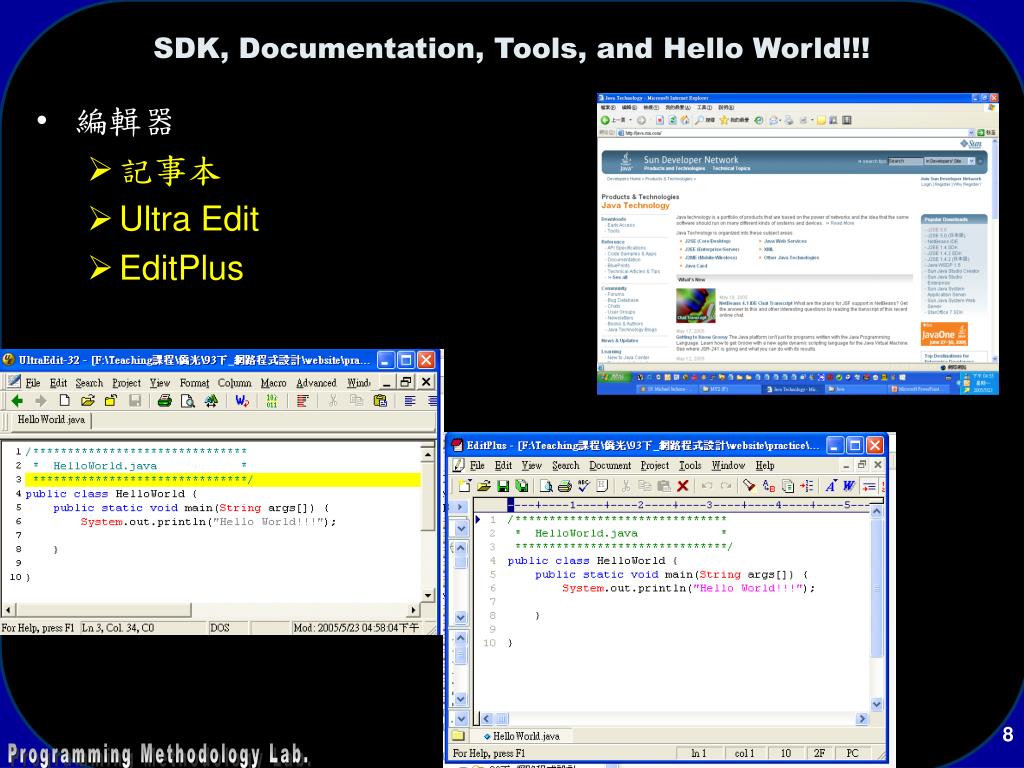Screen dimensions: 1024x768
Task: Click Sun Developer Network search field
Action: (x=905, y=161)
